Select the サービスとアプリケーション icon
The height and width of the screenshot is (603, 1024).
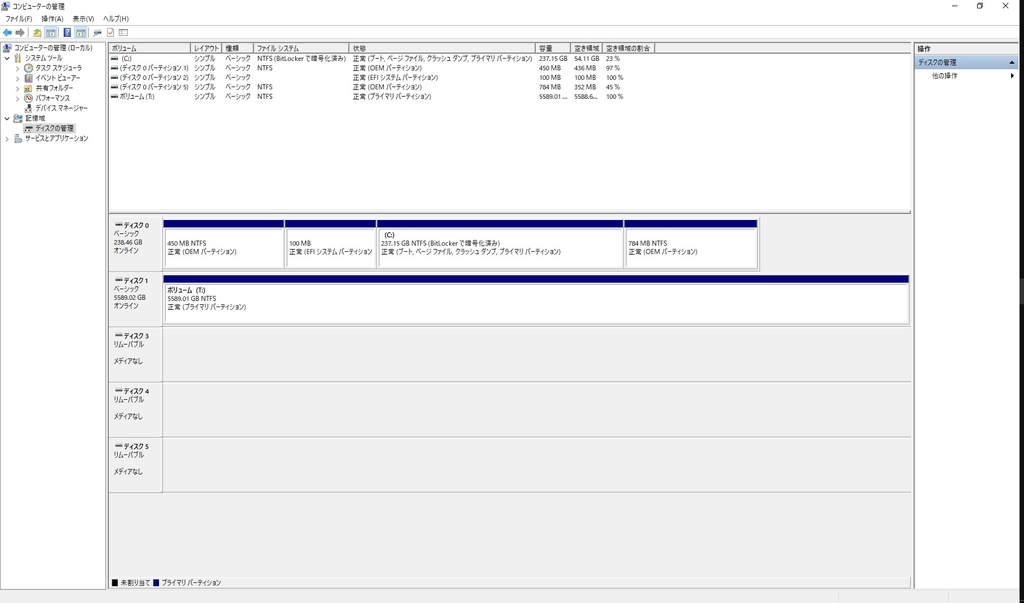pyautogui.click(x=18, y=139)
